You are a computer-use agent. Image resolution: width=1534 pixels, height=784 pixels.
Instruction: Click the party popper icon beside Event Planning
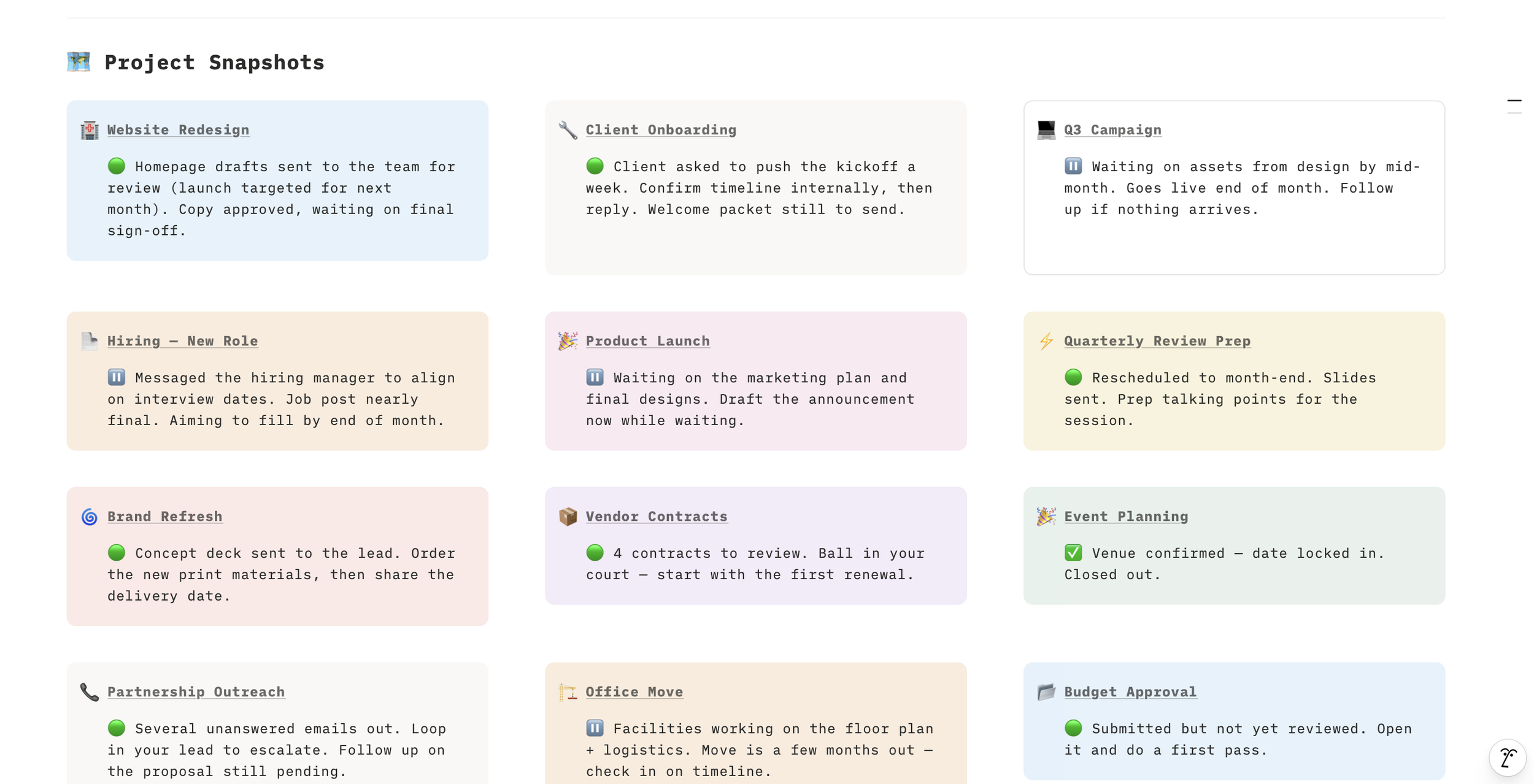(1046, 517)
